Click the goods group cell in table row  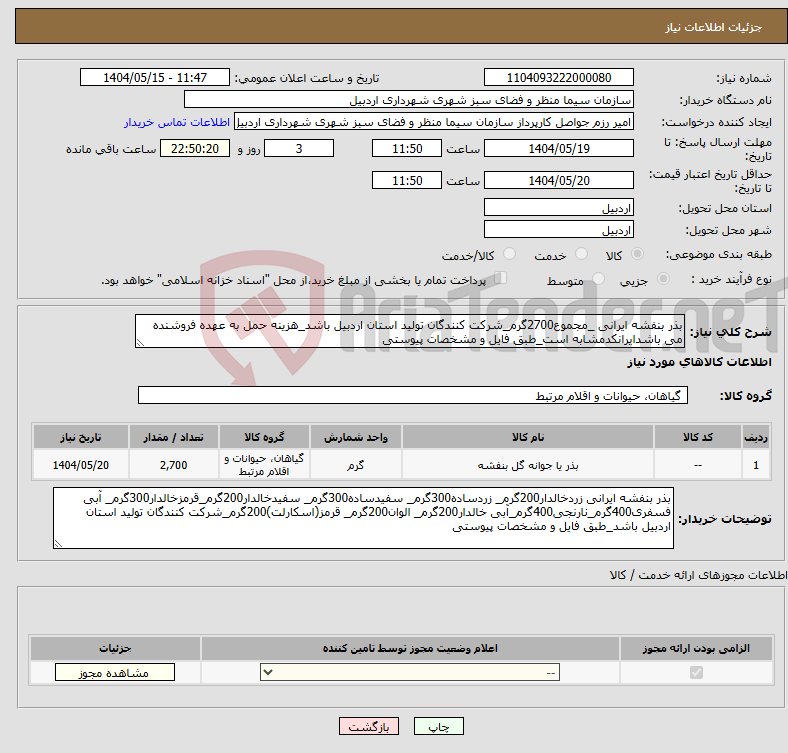(x=264, y=465)
